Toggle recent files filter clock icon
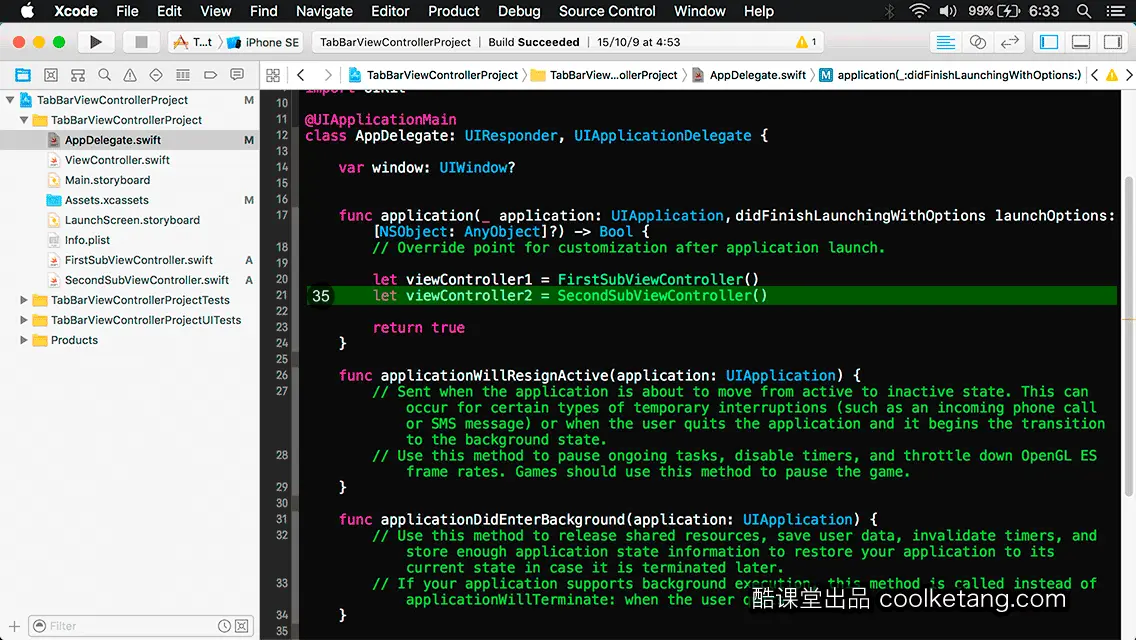Viewport: 1136px width, 640px height. point(225,626)
